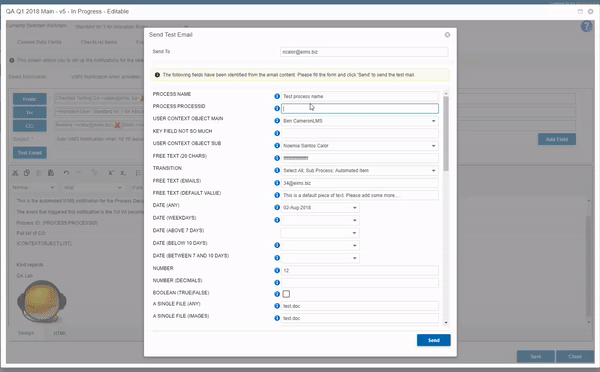Click info icon for FREE TEXT (EMAILS)
Screen dimensions: 600x372
[277, 183]
